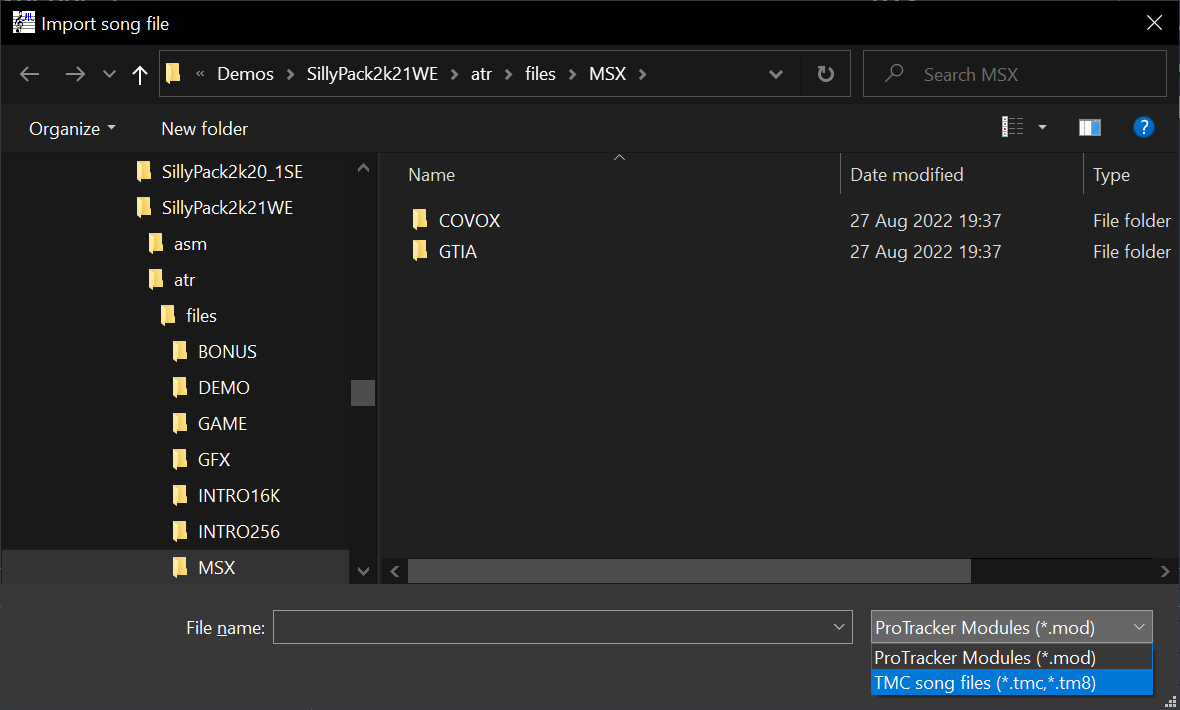This screenshot has height=710, width=1180.
Task: Open the address bar history dropdown
Action: click(776, 74)
